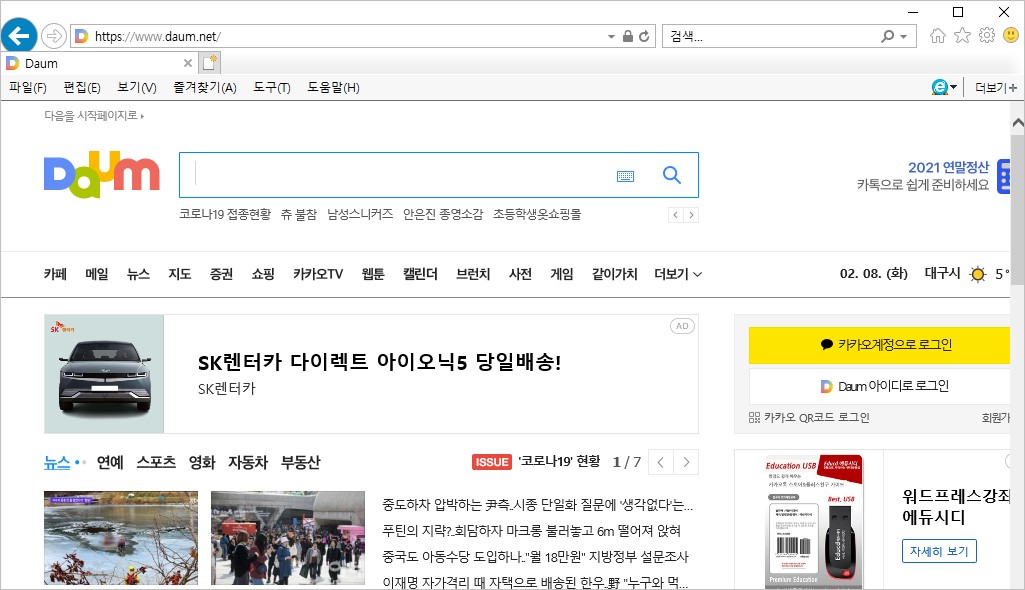Click the AD badge on the banner
Screen dimensions: 1025x590
682,326
